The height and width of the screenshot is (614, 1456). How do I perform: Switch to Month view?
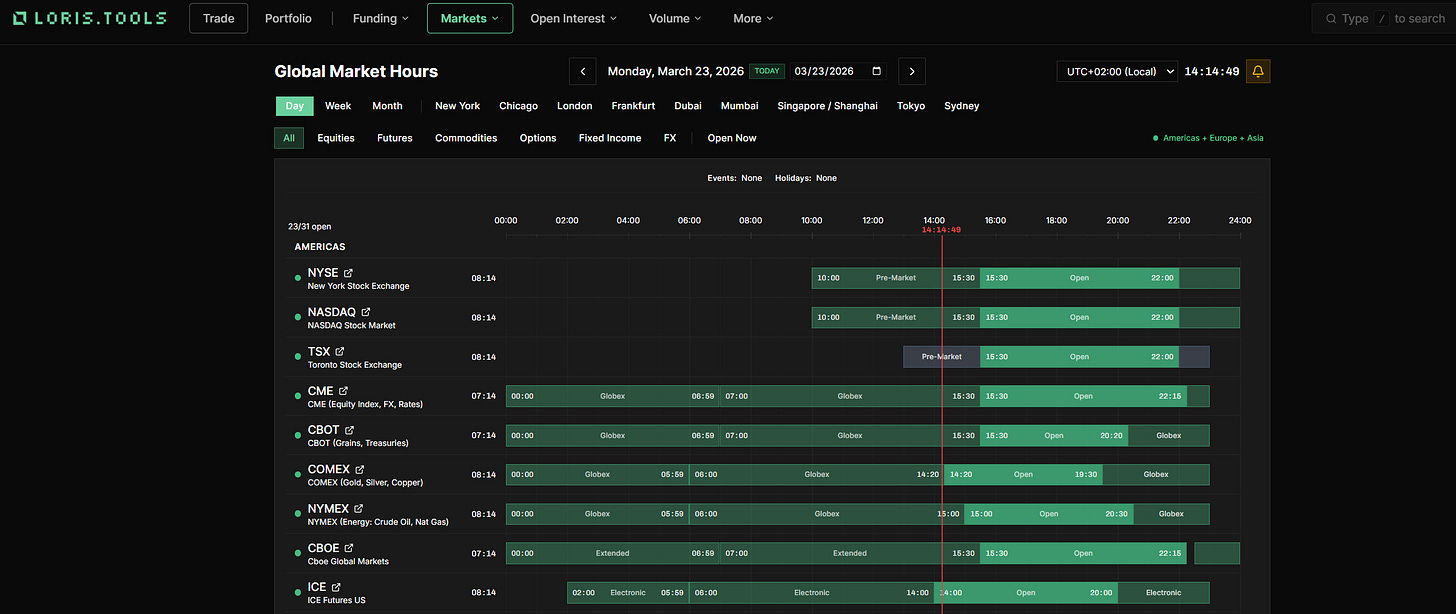point(387,106)
